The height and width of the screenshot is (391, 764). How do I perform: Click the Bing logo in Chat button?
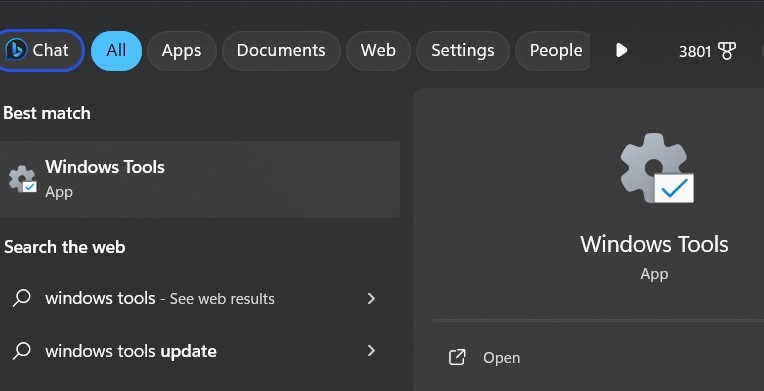pyautogui.click(x=16, y=50)
